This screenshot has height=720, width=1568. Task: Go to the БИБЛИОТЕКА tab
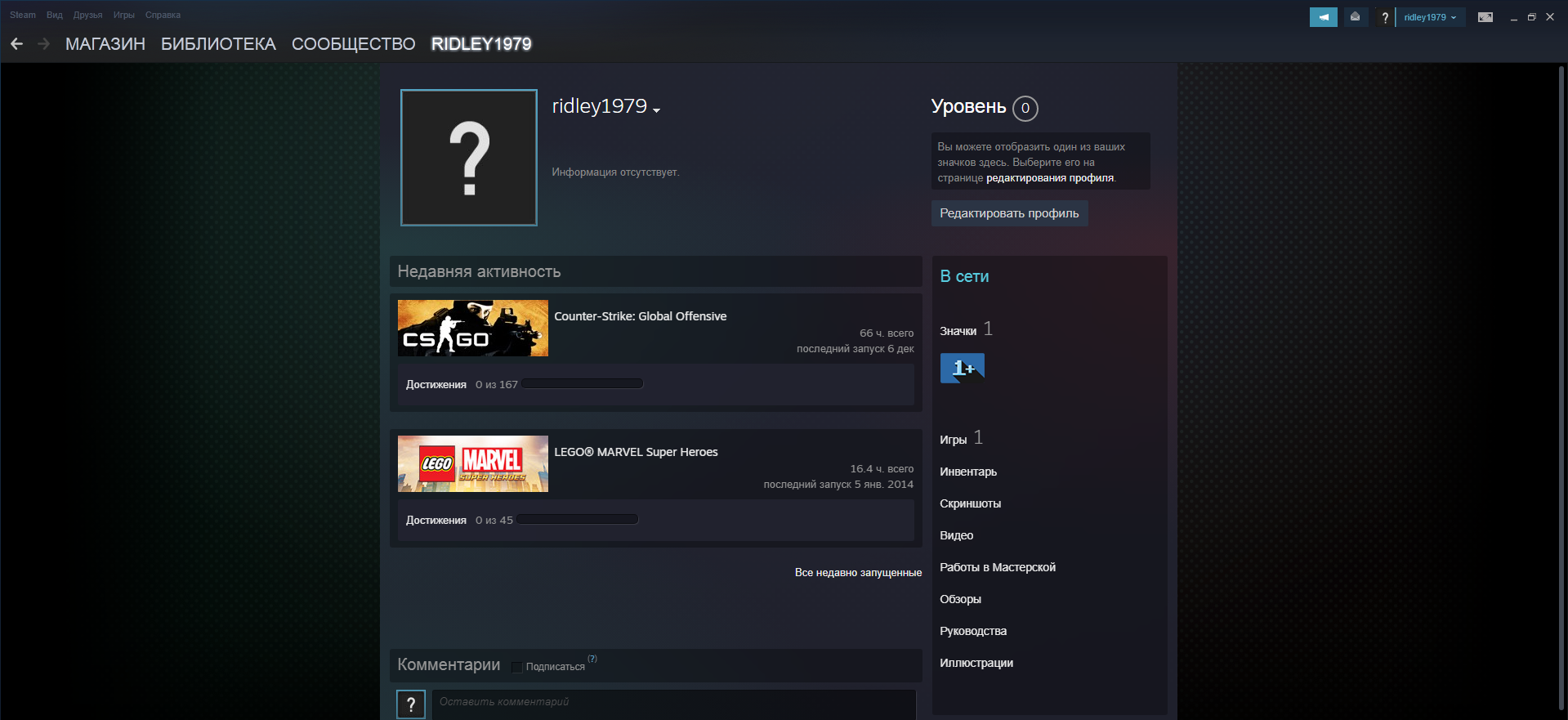pos(218,44)
